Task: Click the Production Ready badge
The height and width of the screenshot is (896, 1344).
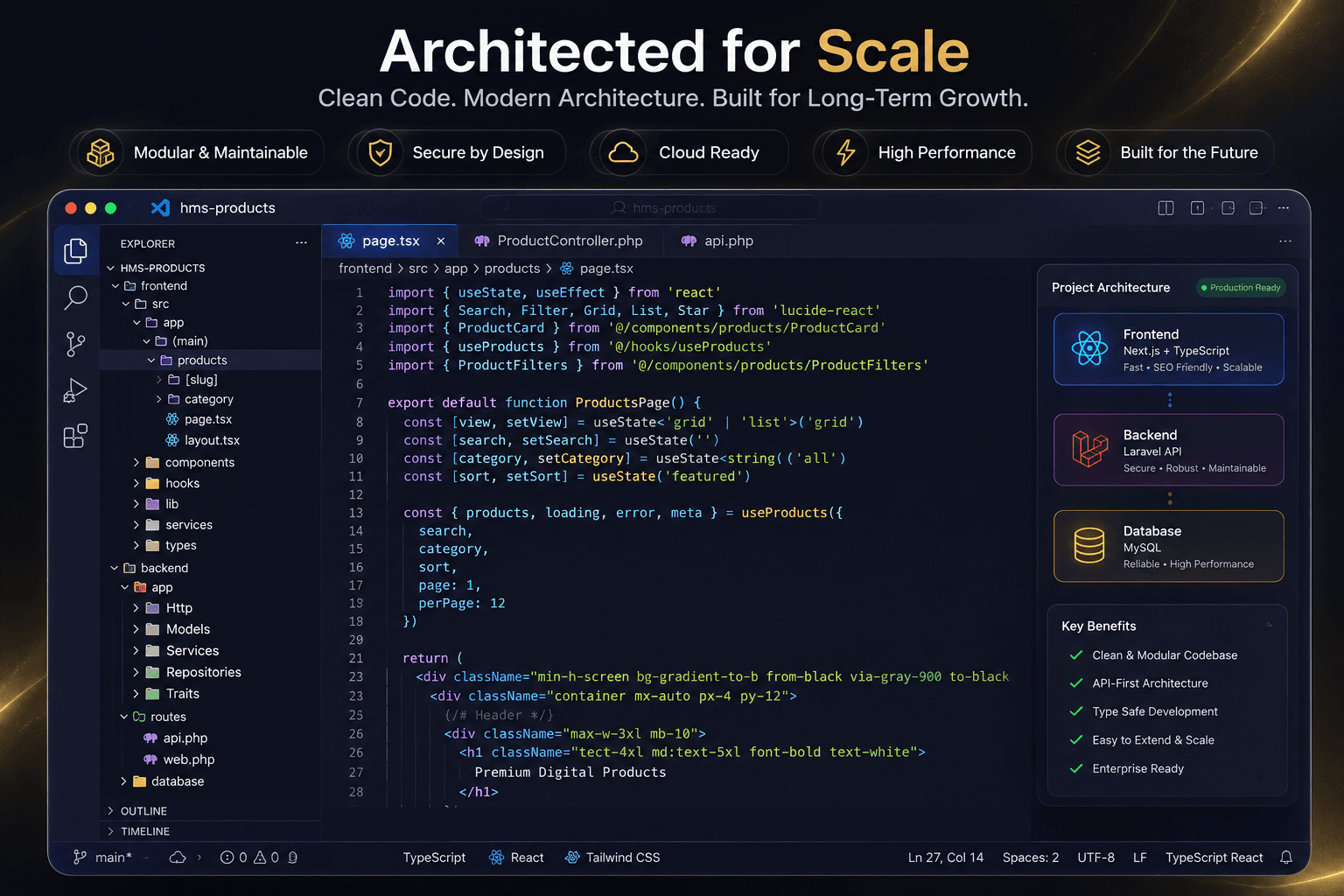Action: point(1241,288)
